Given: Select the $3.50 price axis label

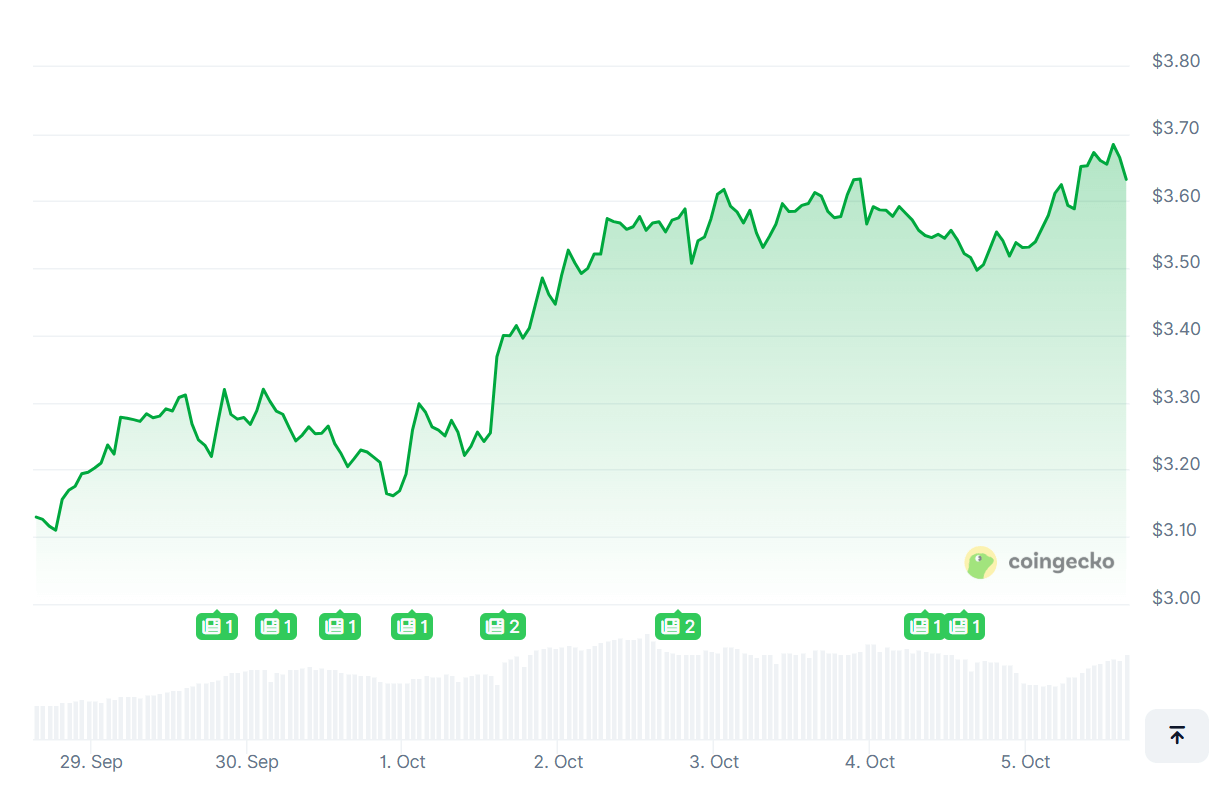Looking at the screenshot, I should click(1175, 262).
